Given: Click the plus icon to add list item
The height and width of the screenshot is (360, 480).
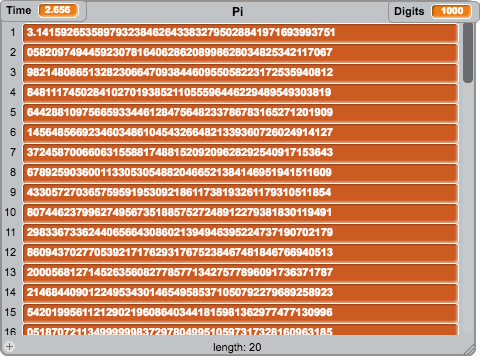Looking at the screenshot, I should click(x=9, y=346).
